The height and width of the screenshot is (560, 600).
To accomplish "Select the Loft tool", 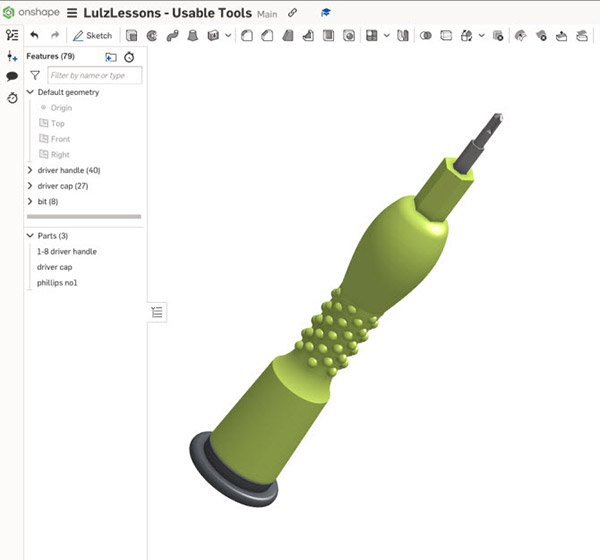I will tap(192, 36).
